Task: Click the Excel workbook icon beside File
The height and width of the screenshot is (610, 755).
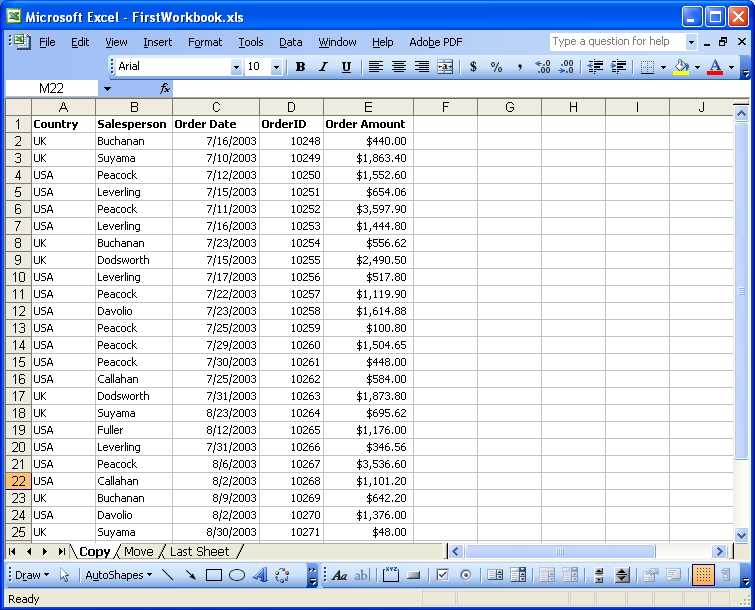Action: point(22,42)
